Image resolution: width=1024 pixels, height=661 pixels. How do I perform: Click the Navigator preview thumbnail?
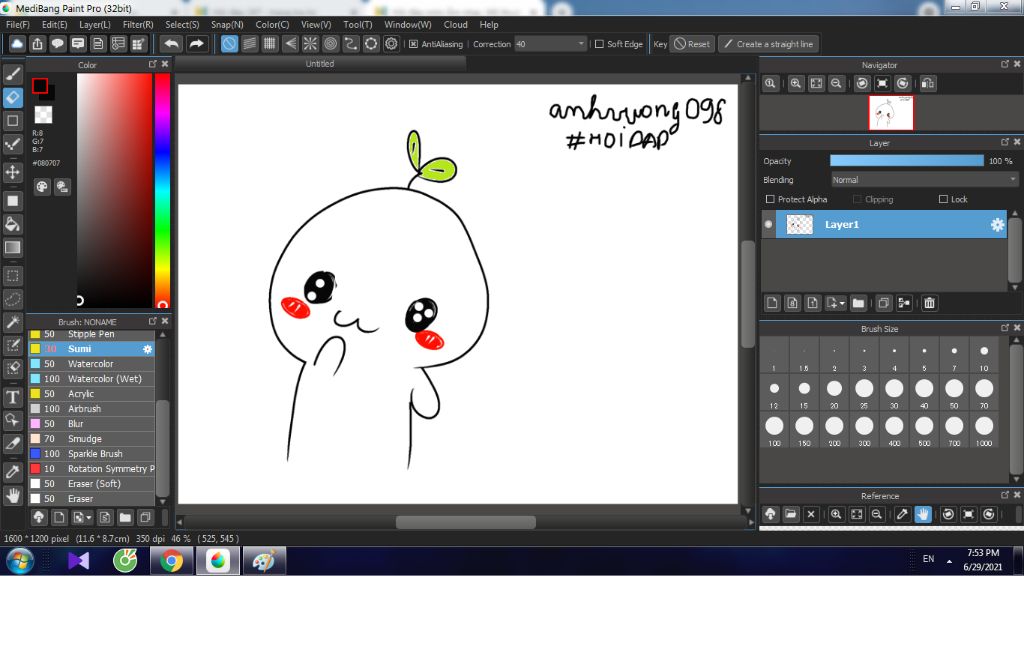coord(891,113)
